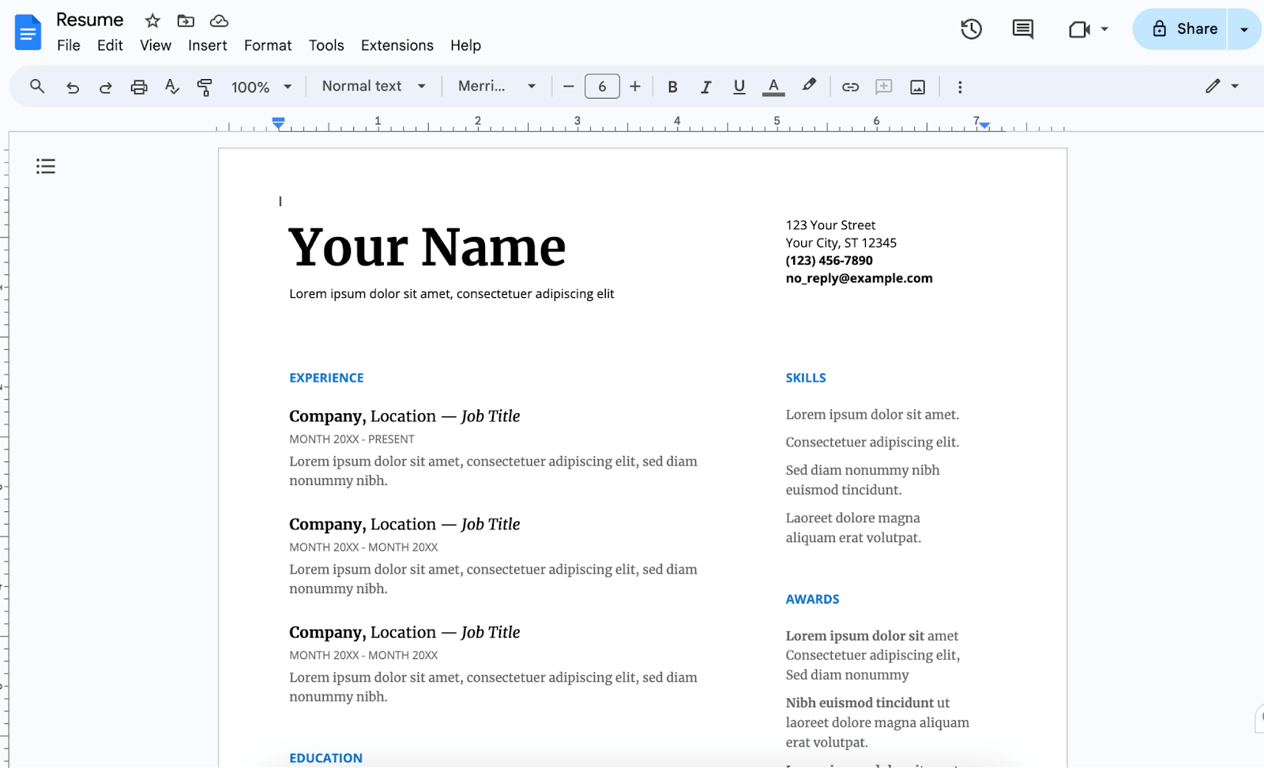1264x768 pixels.
Task: Click the MONTH 20XX - PRESENT date line
Action: click(351, 439)
